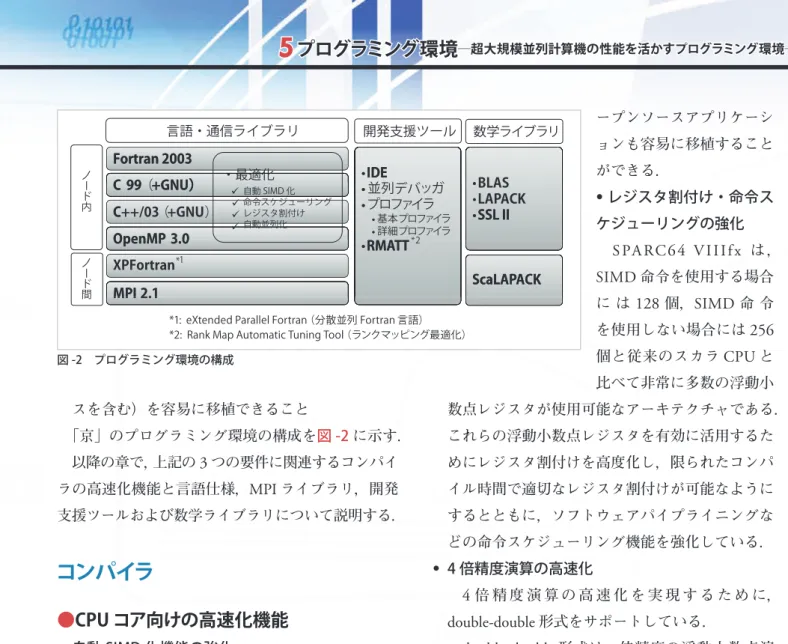Click the header subtitle '超大規模並列計算機の性能を活かす'

coord(572,49)
